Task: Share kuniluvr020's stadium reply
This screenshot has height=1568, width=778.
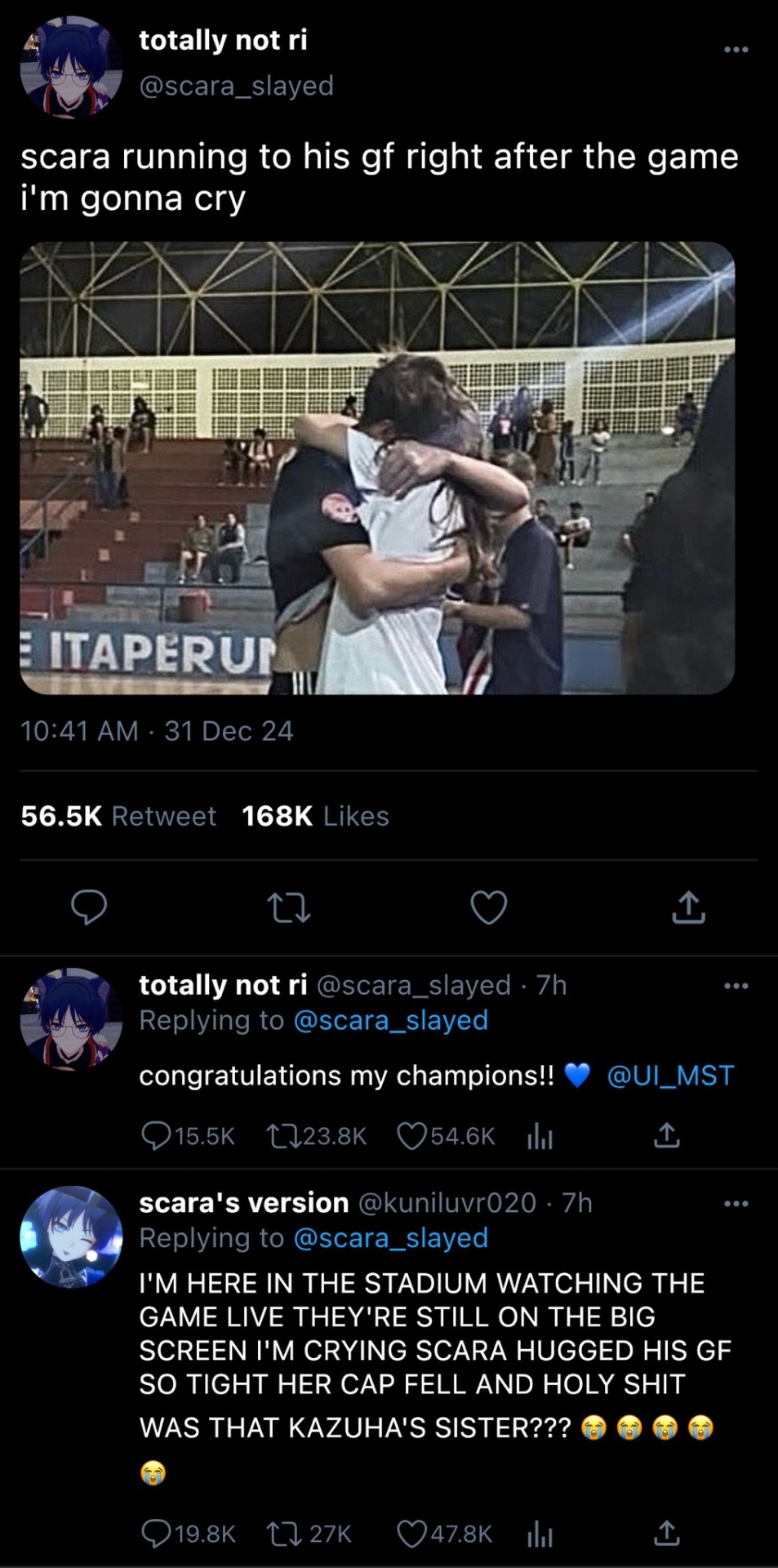Action: [666, 1535]
